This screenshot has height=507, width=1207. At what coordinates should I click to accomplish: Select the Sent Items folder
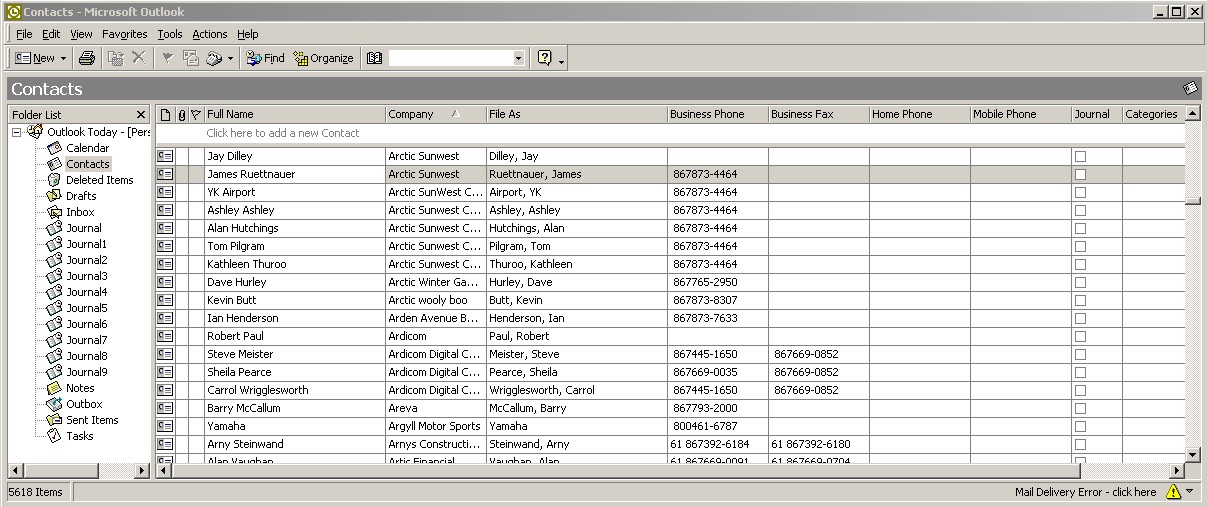[92, 420]
